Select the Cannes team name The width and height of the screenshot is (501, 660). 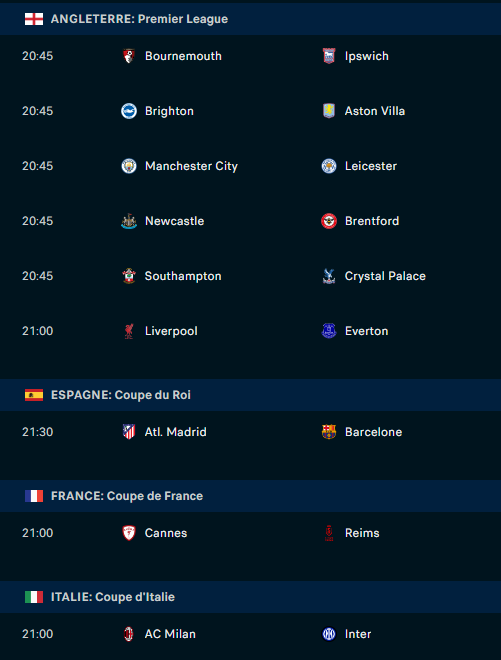(166, 533)
